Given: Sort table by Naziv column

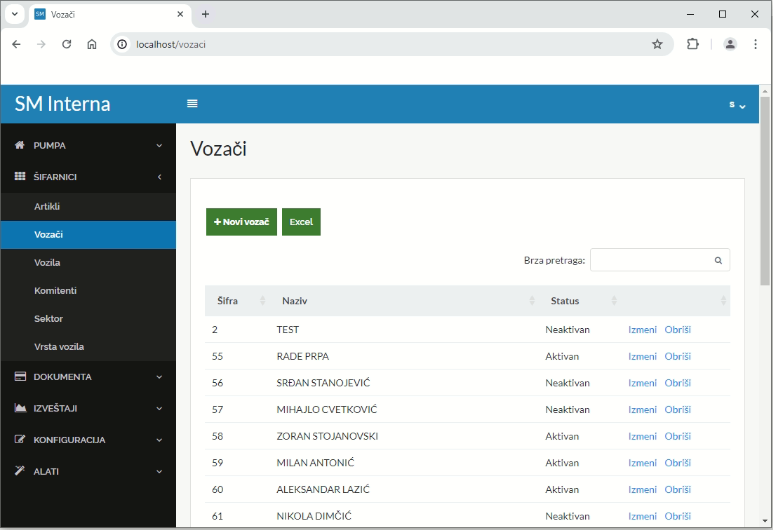Looking at the screenshot, I should coord(407,301).
